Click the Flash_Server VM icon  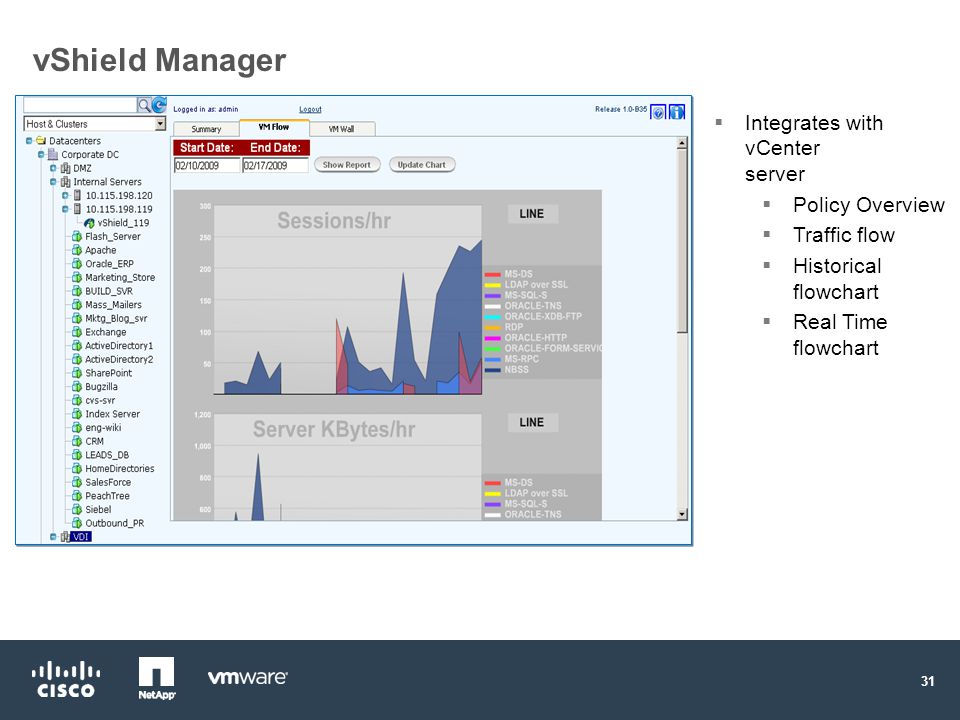pos(77,236)
